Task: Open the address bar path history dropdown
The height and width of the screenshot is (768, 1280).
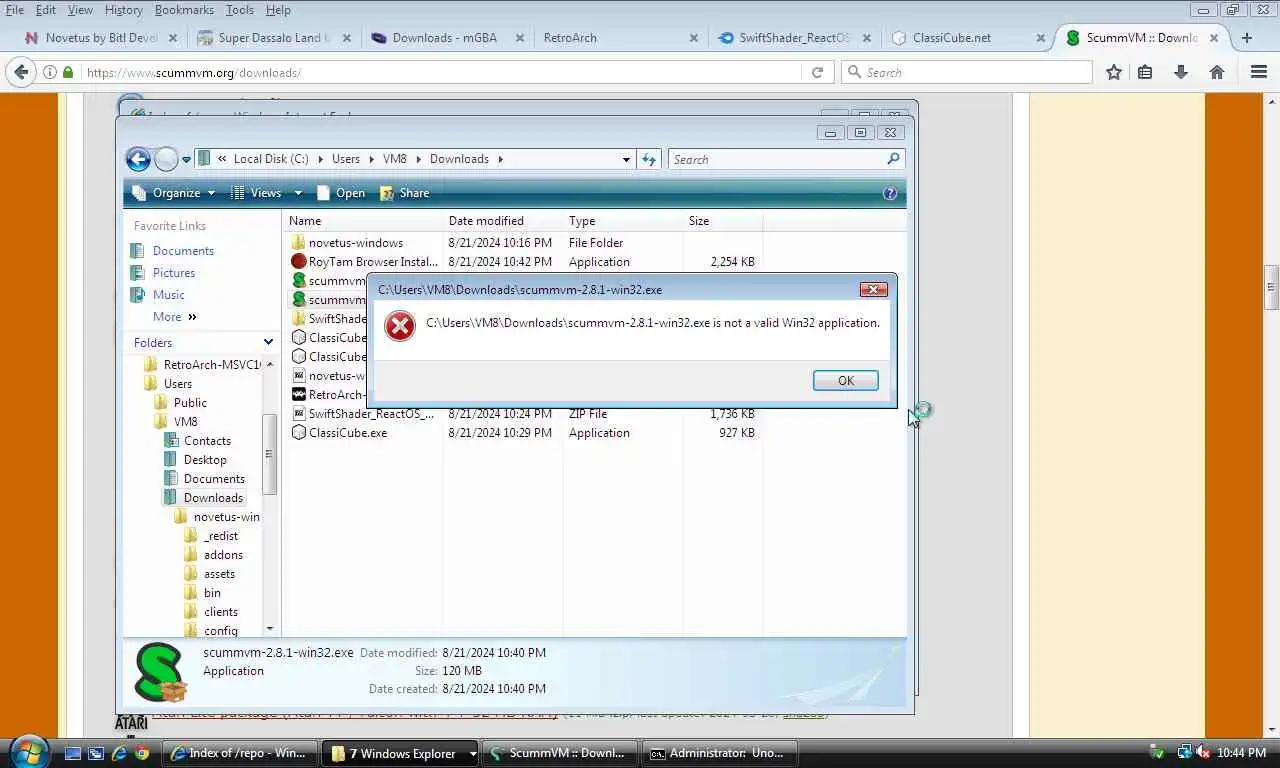Action: click(x=626, y=159)
